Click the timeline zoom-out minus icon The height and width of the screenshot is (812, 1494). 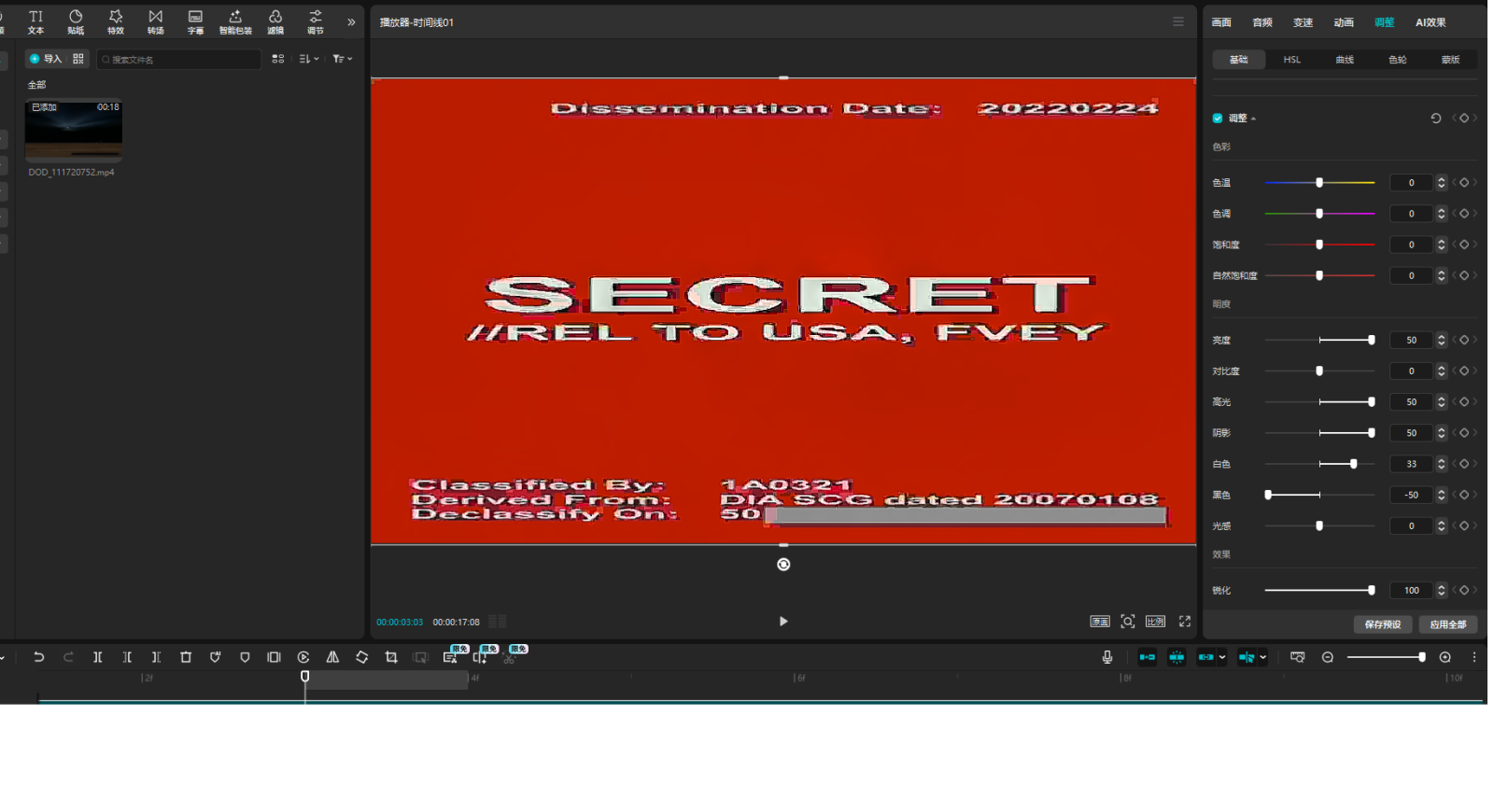1328,657
